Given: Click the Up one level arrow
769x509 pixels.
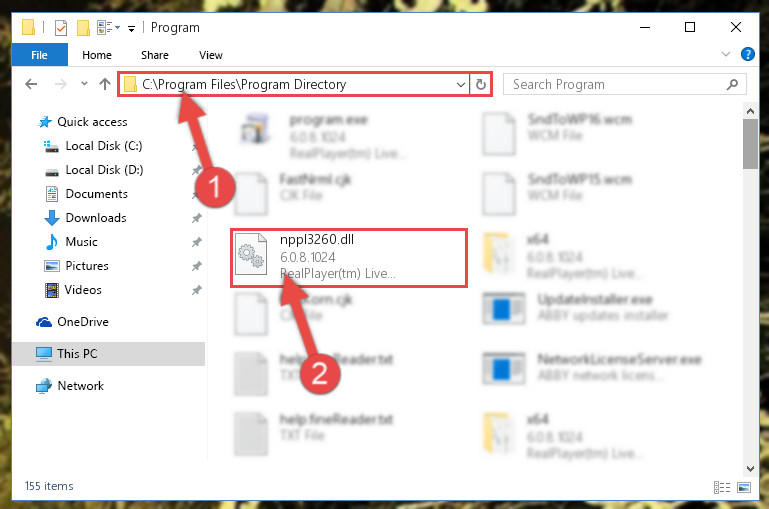Looking at the screenshot, I should 104,84.
